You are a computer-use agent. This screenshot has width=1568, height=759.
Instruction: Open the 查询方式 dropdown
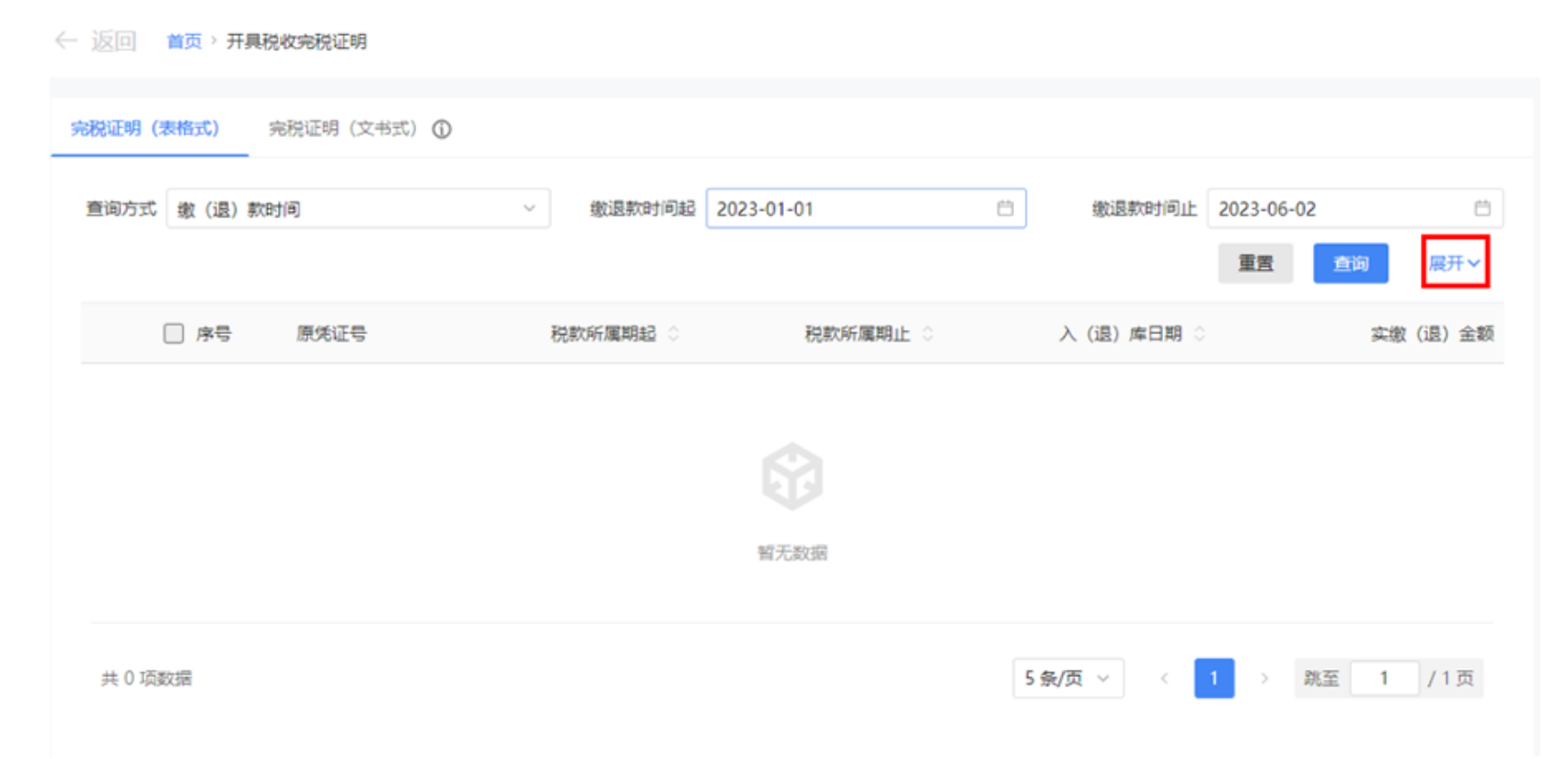(x=358, y=209)
